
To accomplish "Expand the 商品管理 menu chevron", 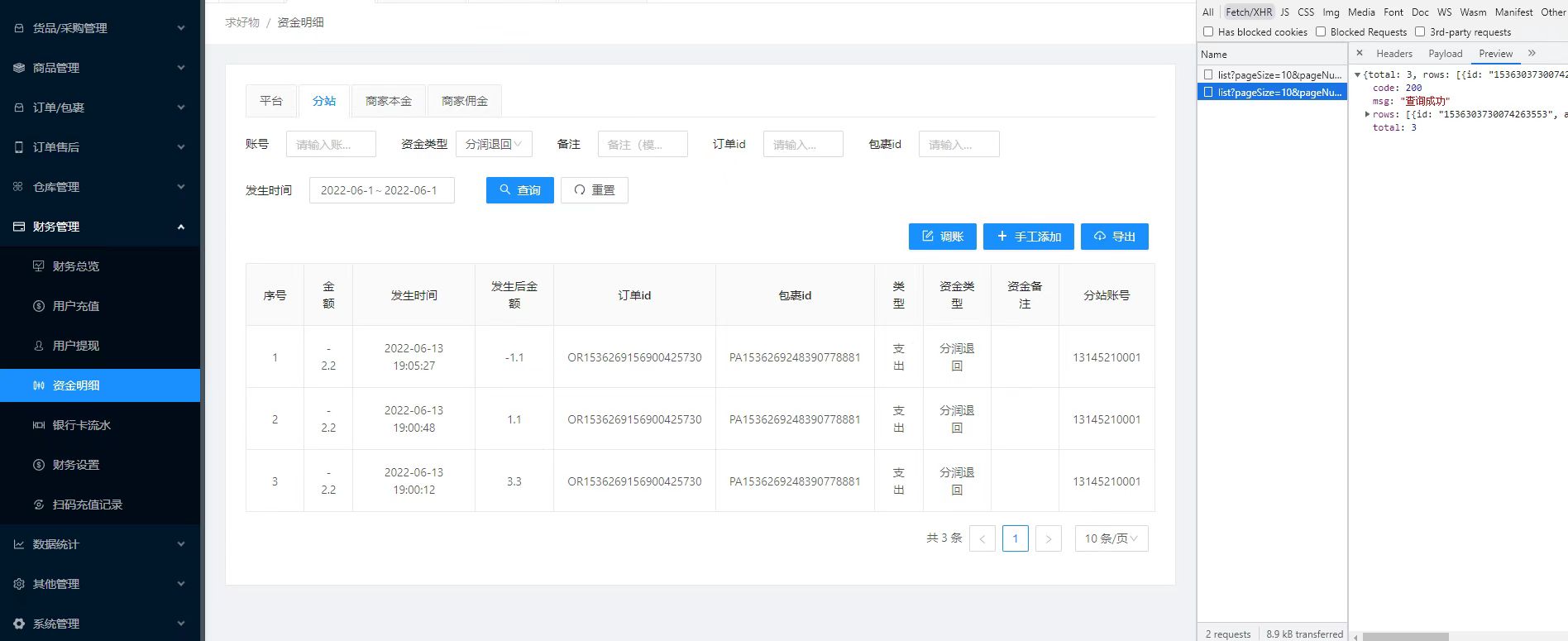I will coord(181,68).
